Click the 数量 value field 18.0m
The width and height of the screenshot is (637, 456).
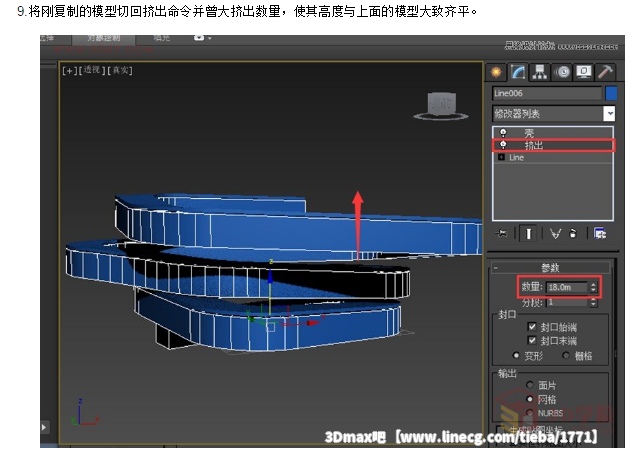pyautogui.click(x=567, y=287)
